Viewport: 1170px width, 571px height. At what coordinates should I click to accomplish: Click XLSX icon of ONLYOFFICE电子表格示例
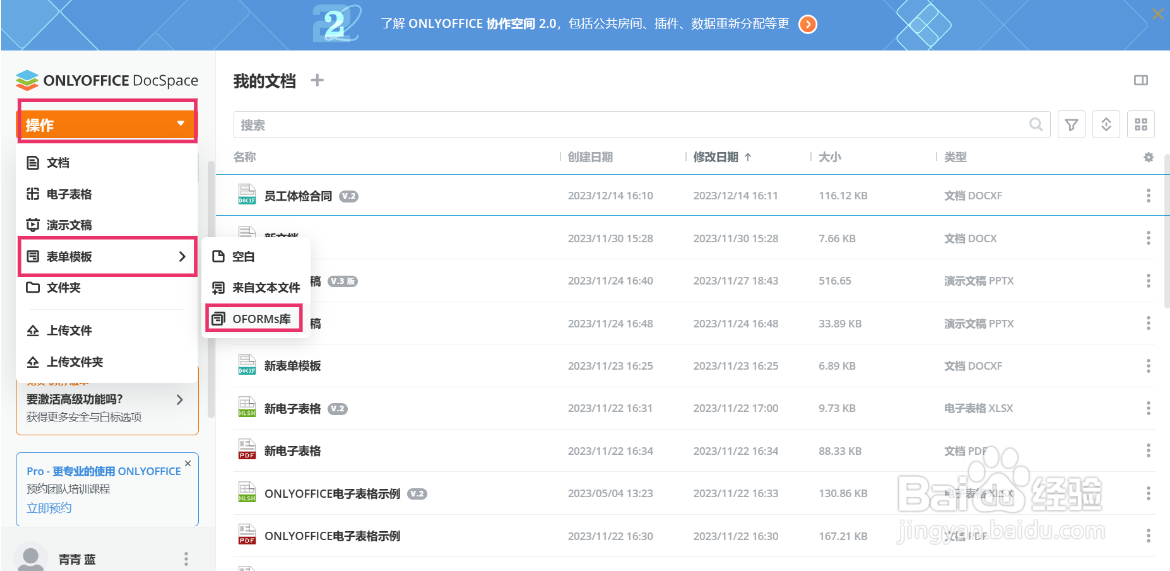click(246, 493)
